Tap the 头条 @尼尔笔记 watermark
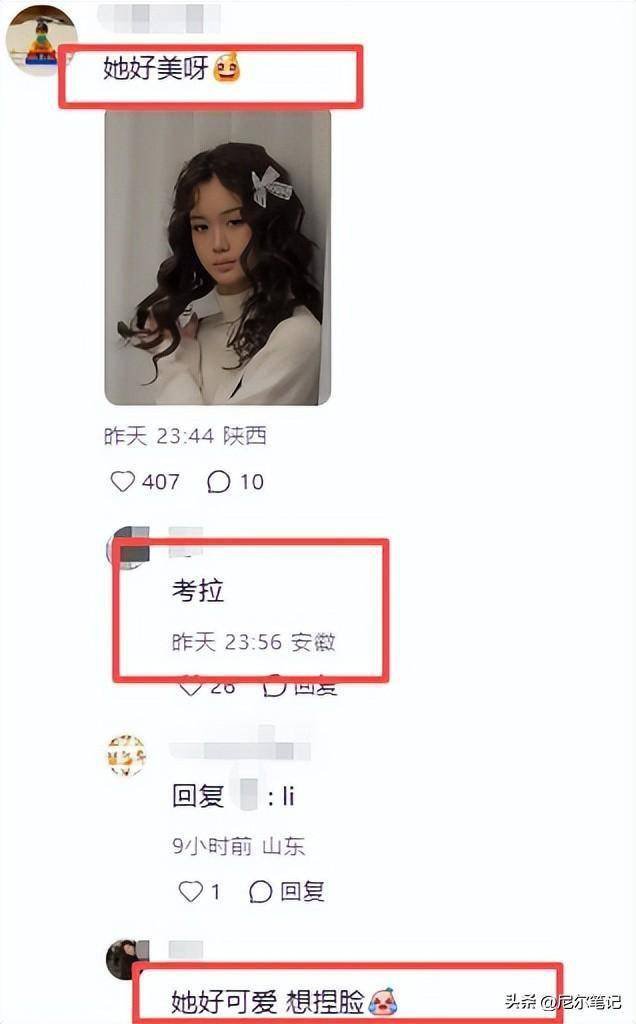Screen dimensions: 636x1024 562,1000
